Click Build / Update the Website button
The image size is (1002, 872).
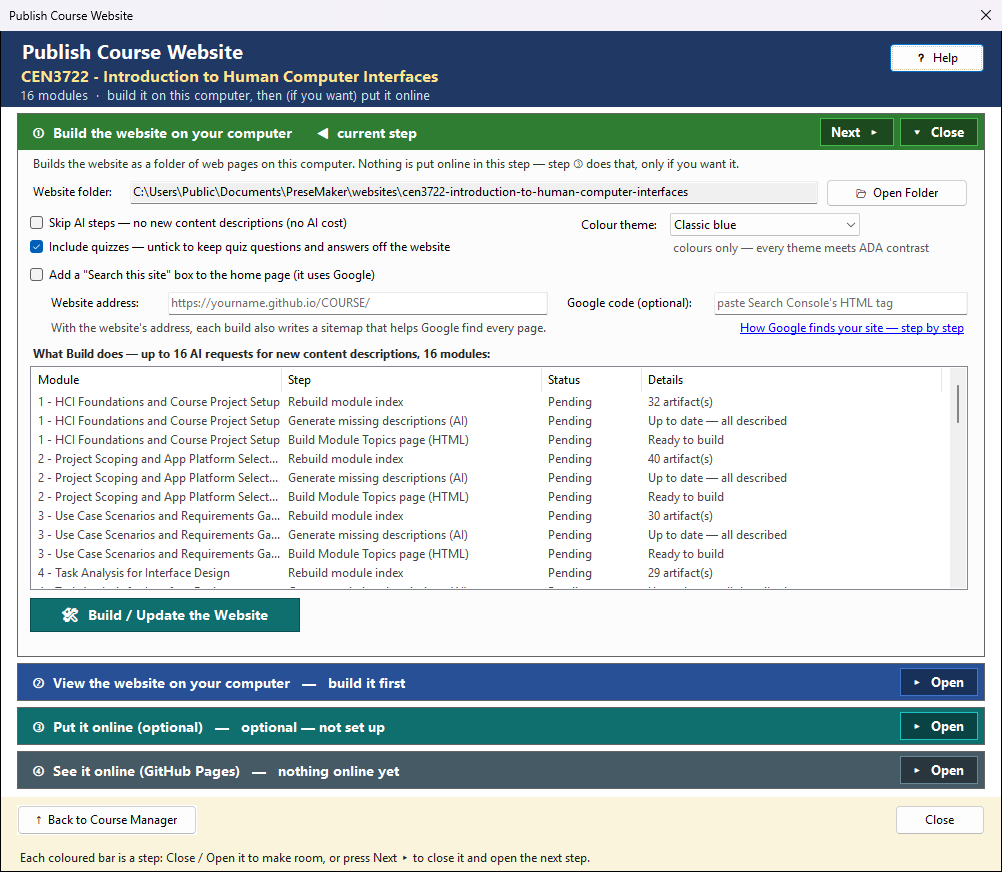click(x=165, y=615)
